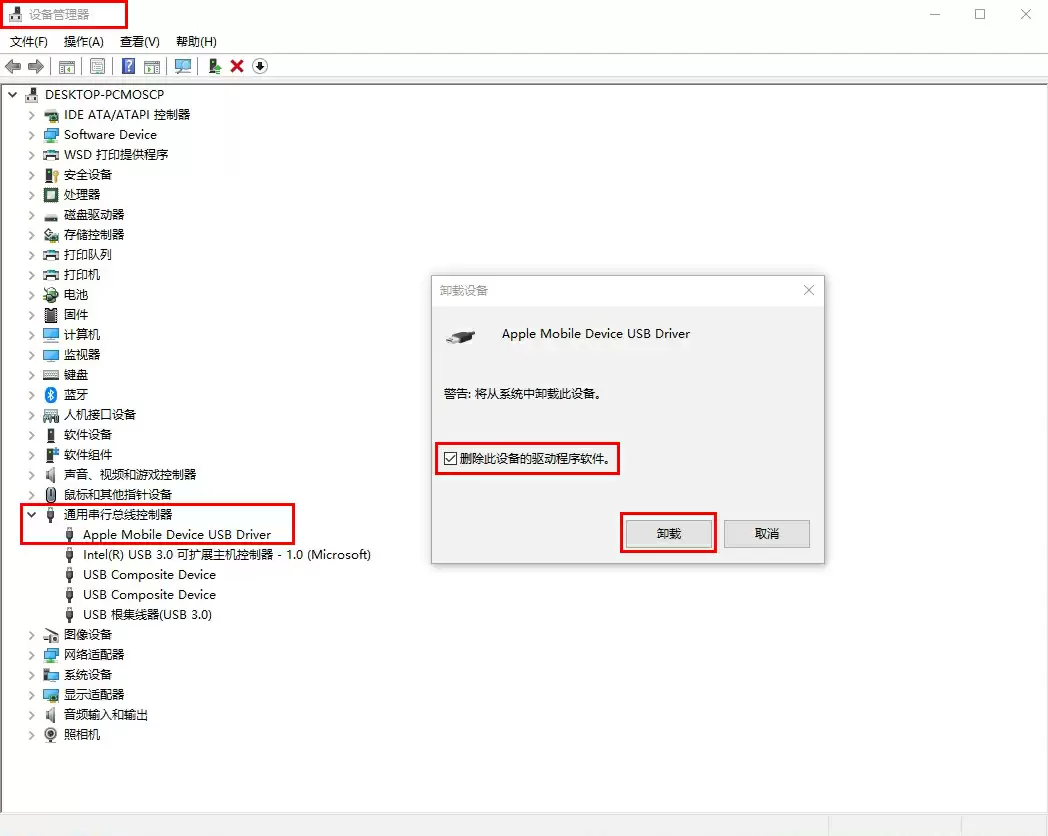Select the Bluetooth (蓝牙) device category icon
Viewport: 1048px width, 836px height.
[x=51, y=394]
